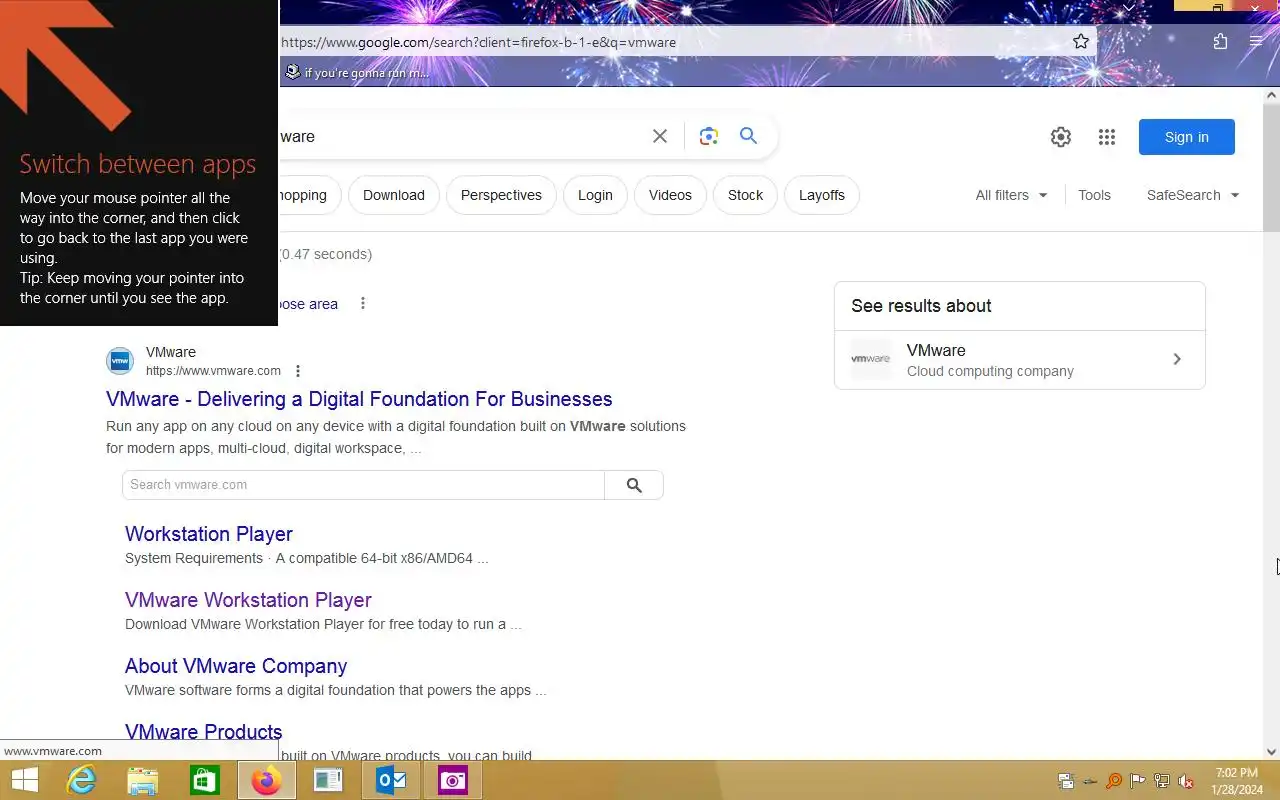This screenshot has height=800, width=1280.
Task: Click the page vertical scrollbar thumb
Action: (1272, 168)
